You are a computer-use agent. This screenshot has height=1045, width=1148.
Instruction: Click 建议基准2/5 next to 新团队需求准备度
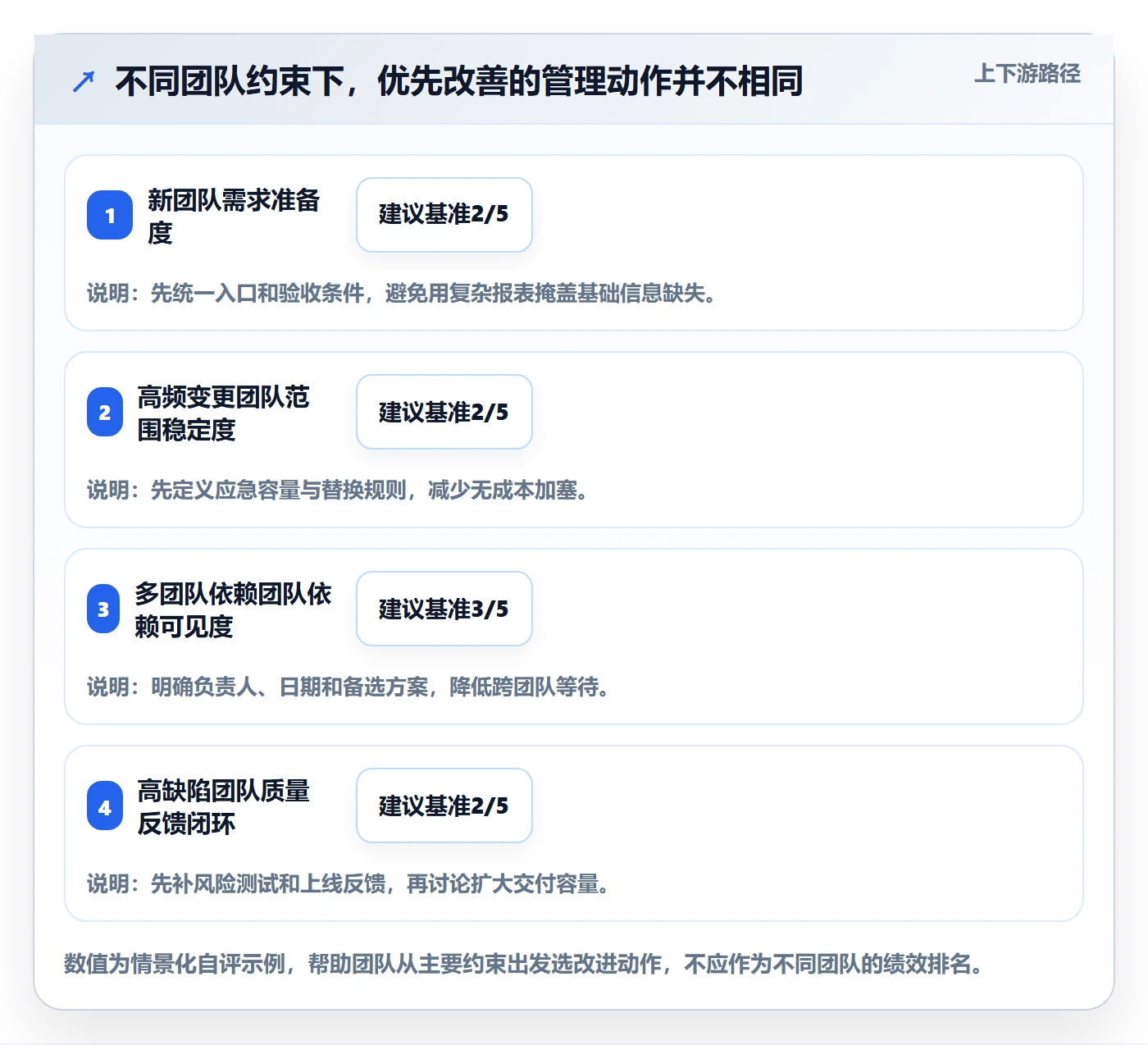tap(444, 215)
